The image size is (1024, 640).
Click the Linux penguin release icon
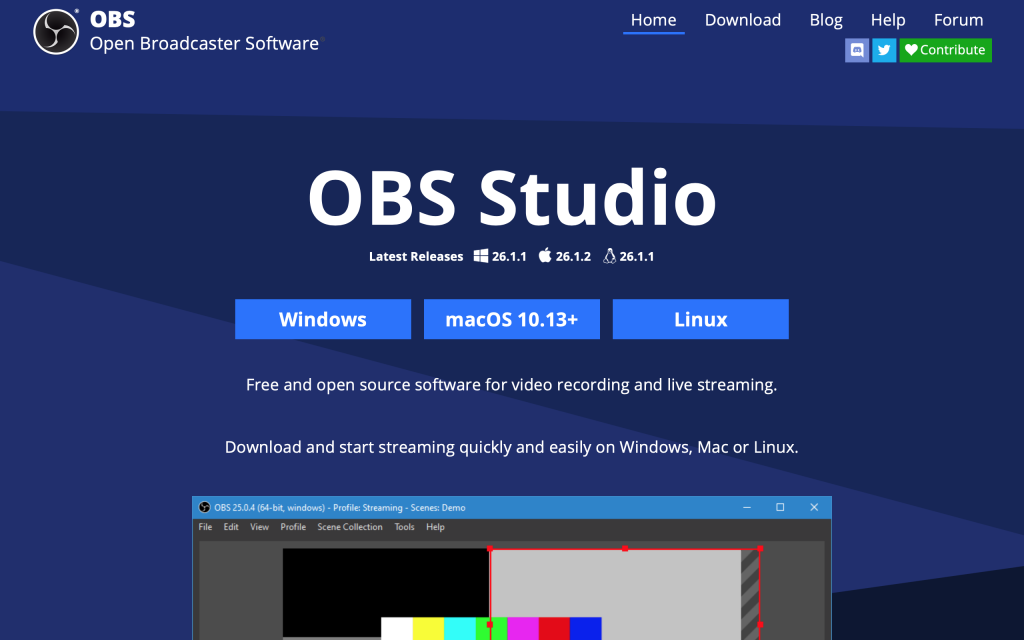pos(608,256)
